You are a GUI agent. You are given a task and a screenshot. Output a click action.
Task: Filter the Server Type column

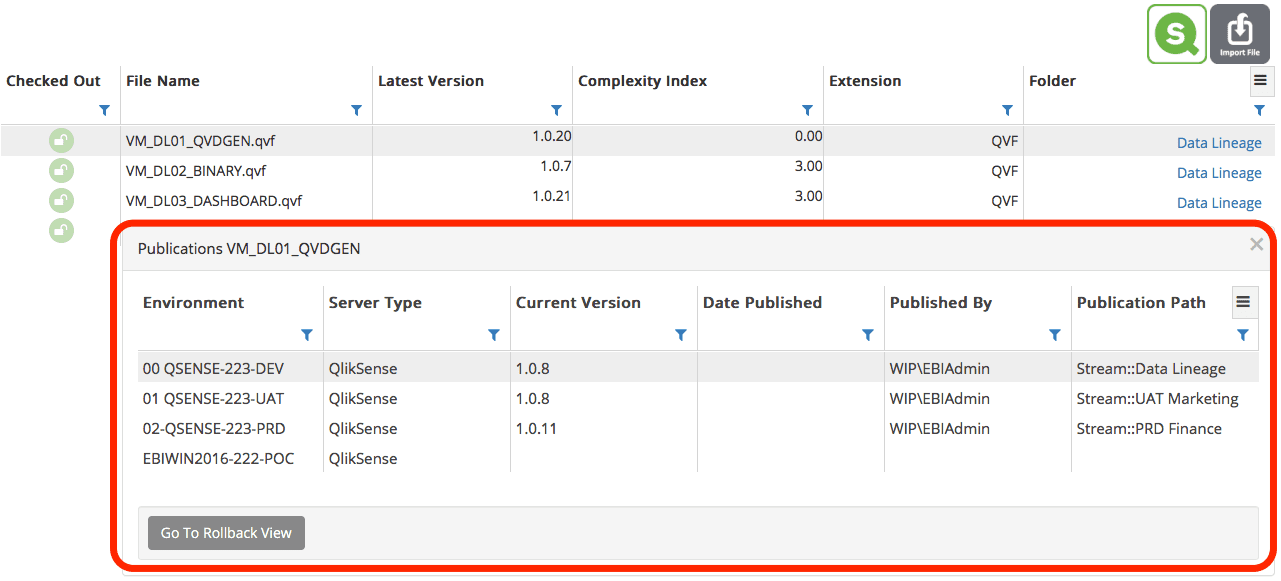click(494, 335)
